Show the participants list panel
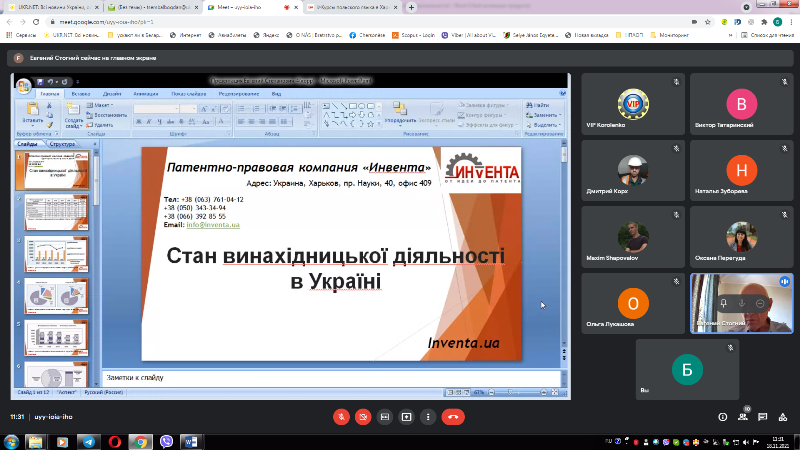This screenshot has height=450, width=800. (x=745, y=416)
